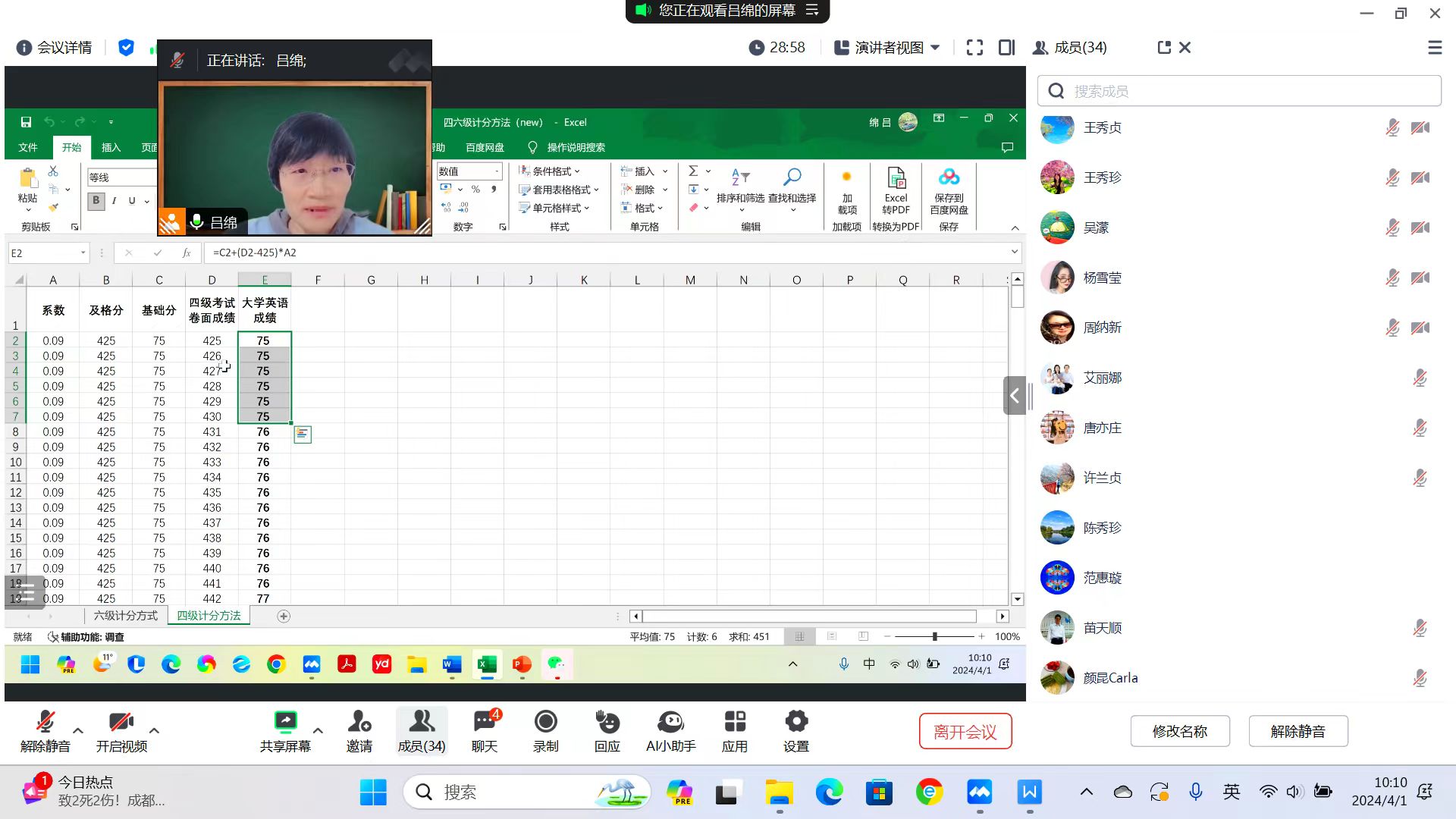1456x819 pixels.
Task: Open the 演讲者视图 view dropdown
Action: click(895, 47)
